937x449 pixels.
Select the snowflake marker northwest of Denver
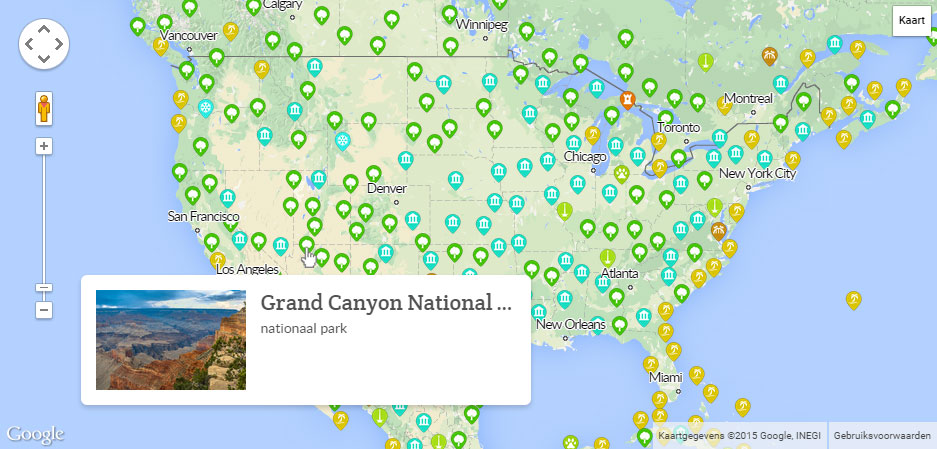(342, 142)
